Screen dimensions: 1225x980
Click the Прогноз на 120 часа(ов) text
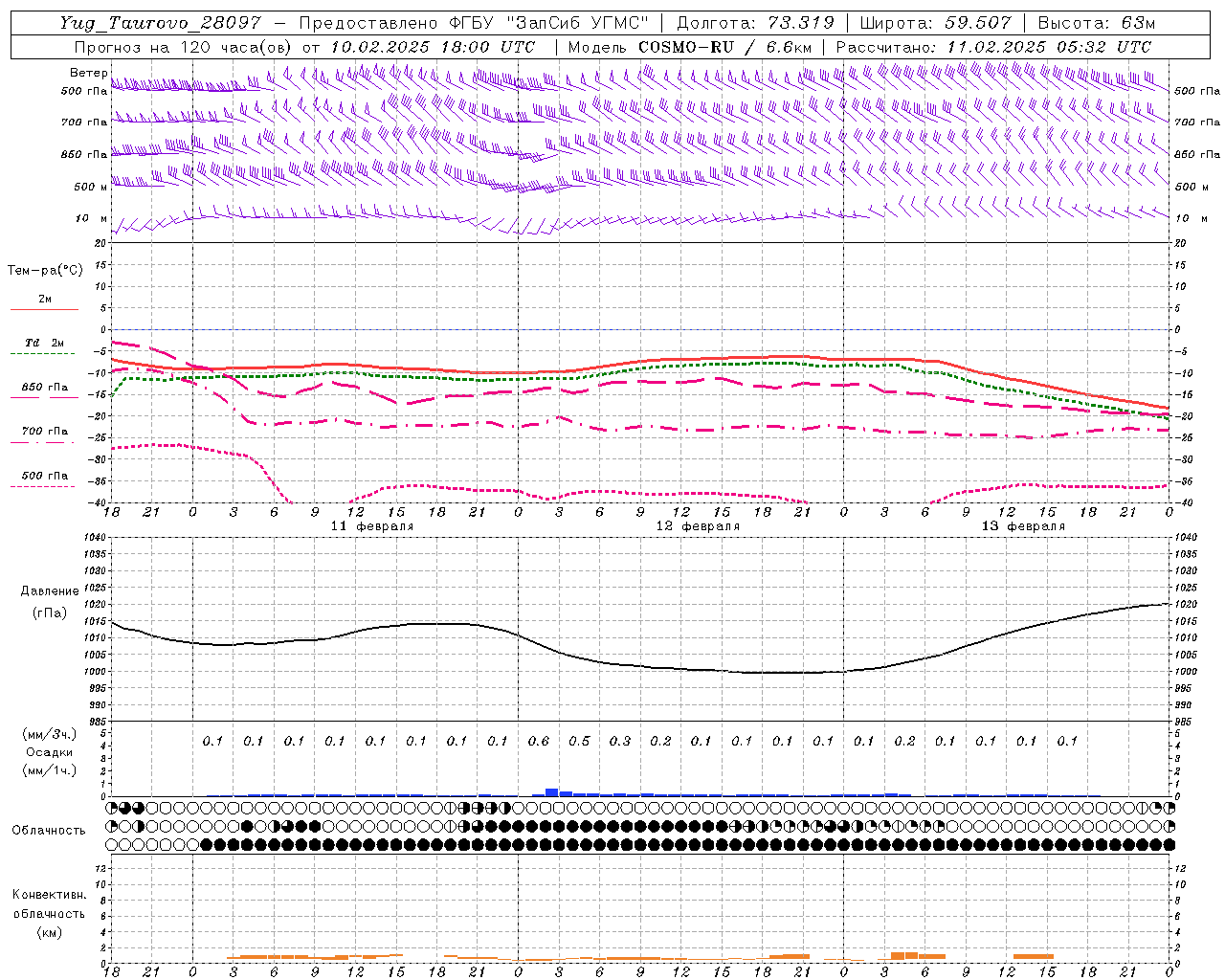[184, 47]
